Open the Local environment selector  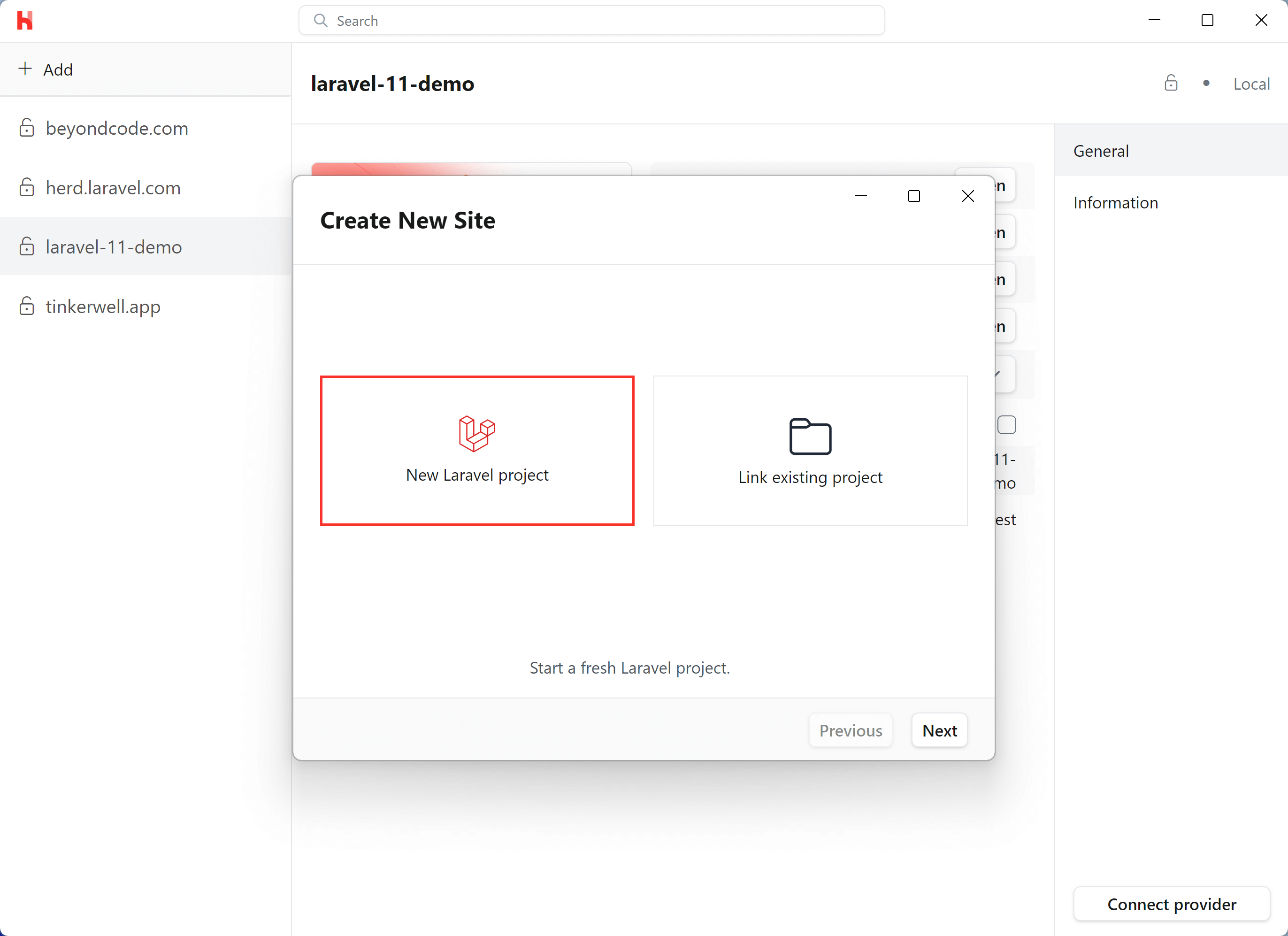click(1252, 83)
